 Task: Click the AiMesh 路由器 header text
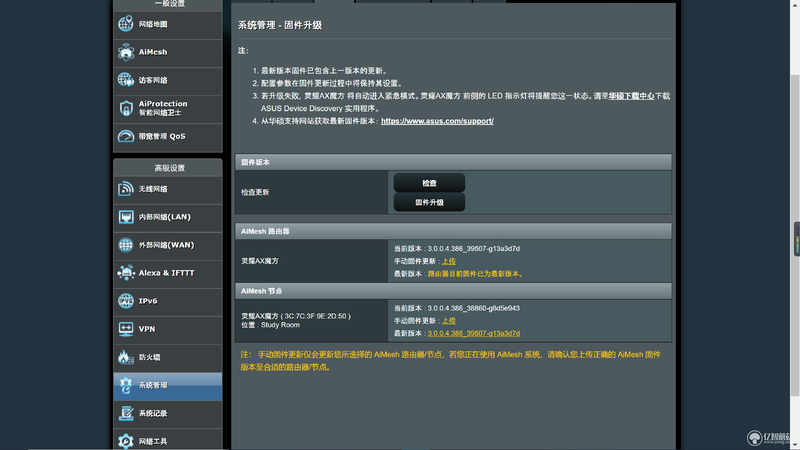[265, 231]
